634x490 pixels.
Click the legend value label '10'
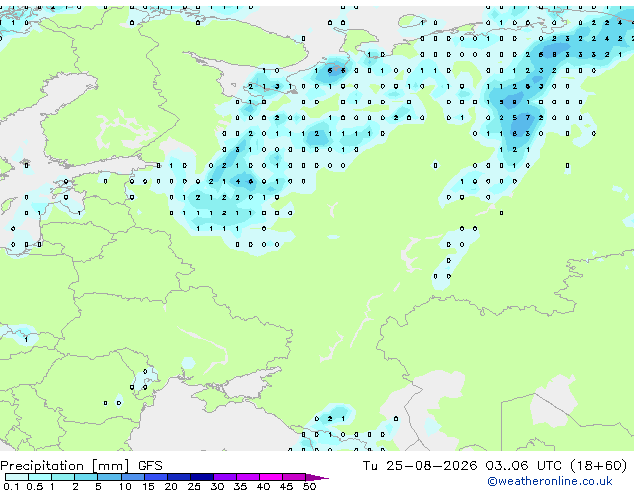coord(125,486)
